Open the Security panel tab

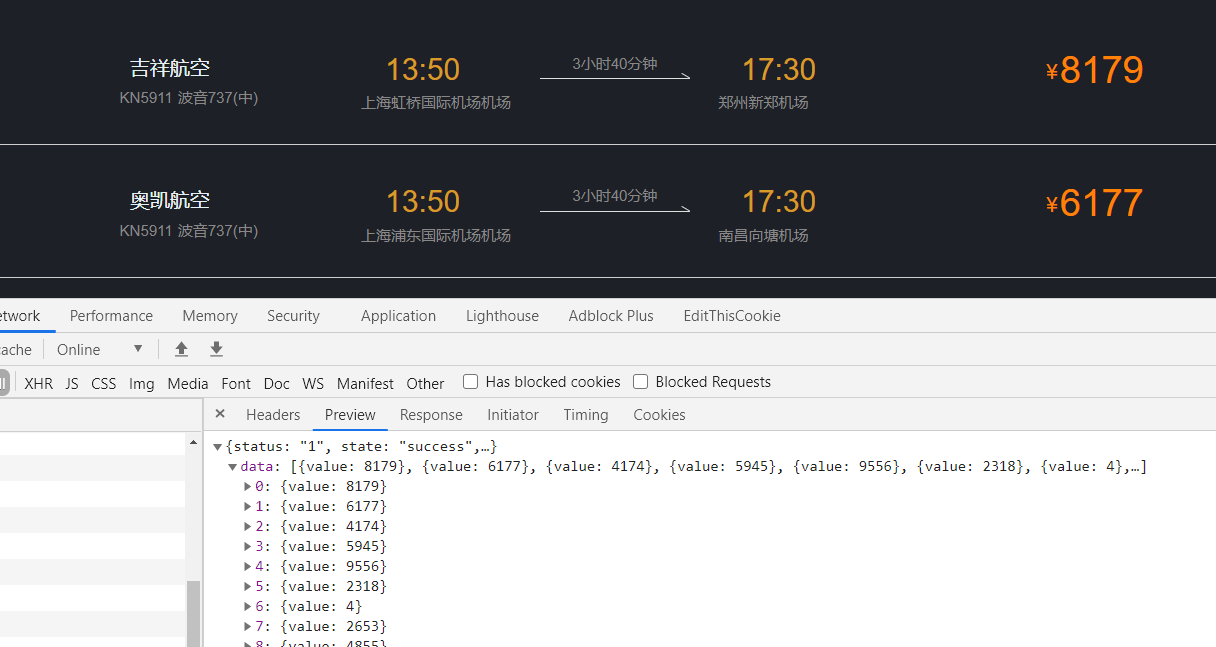coord(293,316)
